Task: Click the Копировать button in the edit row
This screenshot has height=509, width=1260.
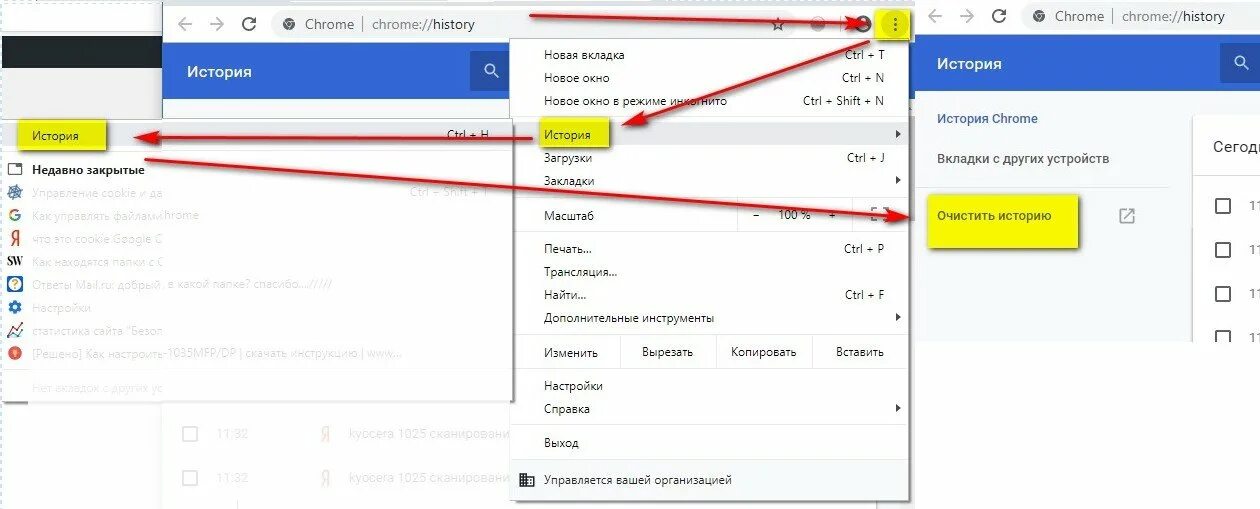Action: point(764,352)
